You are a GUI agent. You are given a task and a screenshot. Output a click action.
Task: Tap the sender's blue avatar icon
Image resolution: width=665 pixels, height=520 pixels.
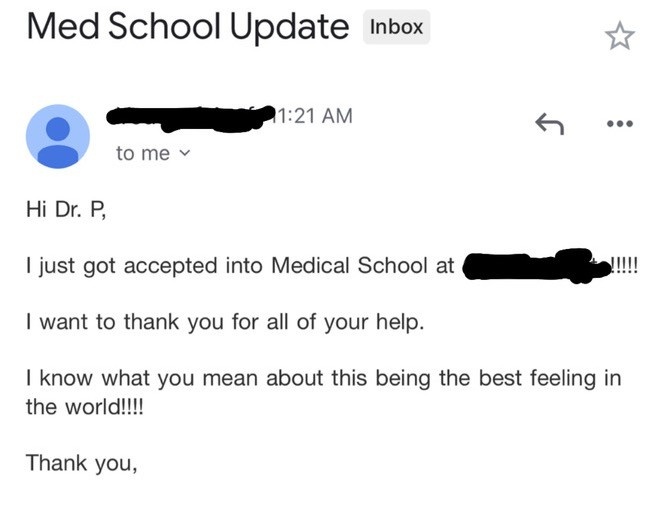coord(58,136)
